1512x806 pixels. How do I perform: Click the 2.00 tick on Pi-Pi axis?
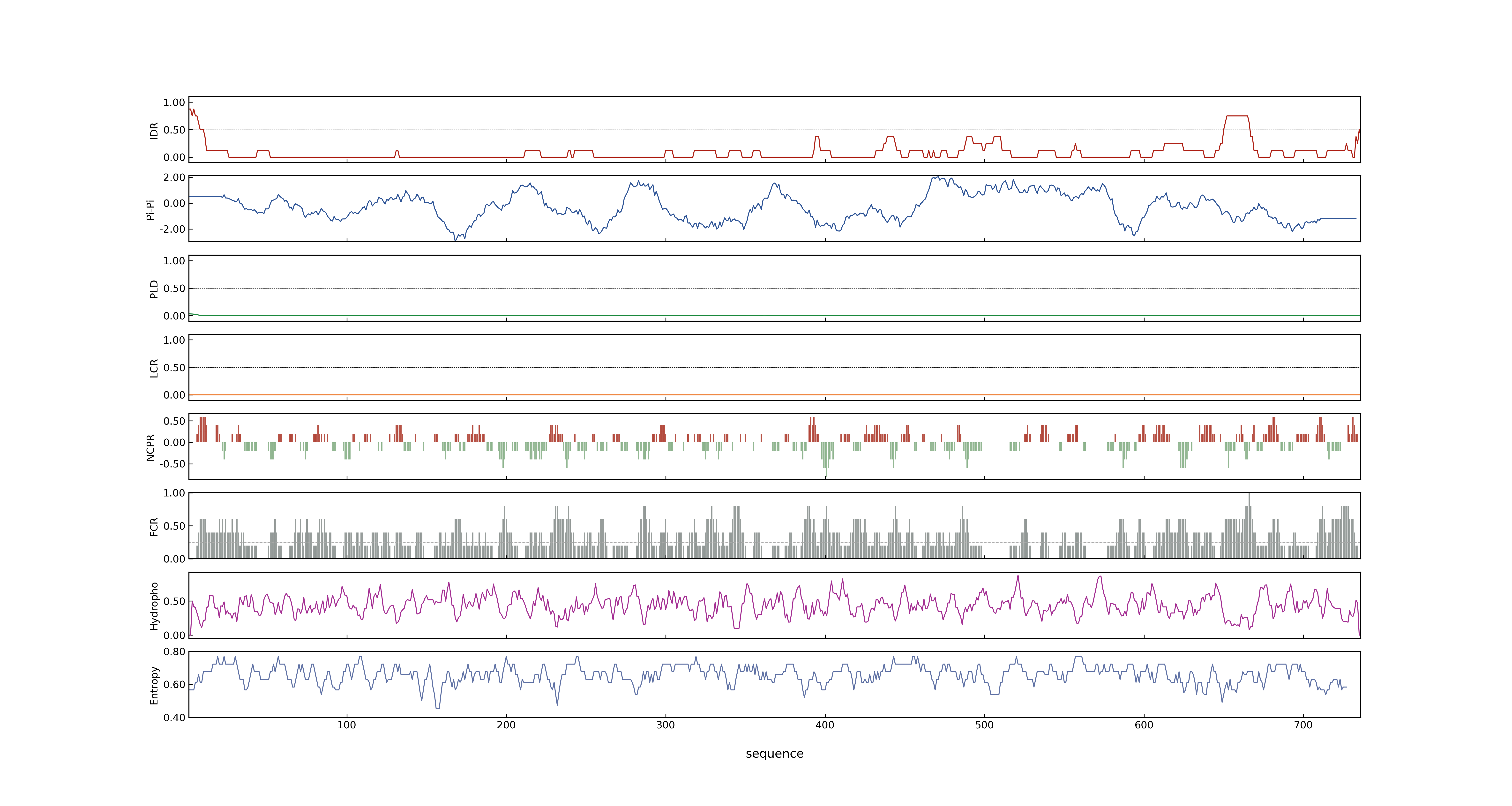coord(174,177)
